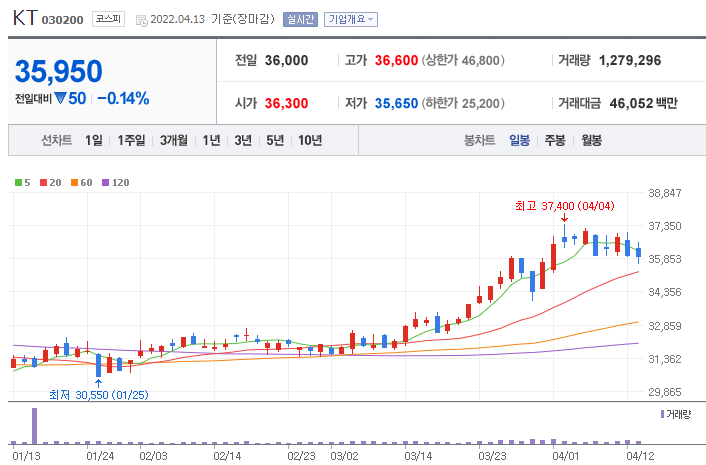
Task: Click the -0.14% change rate
Action: click(123, 99)
